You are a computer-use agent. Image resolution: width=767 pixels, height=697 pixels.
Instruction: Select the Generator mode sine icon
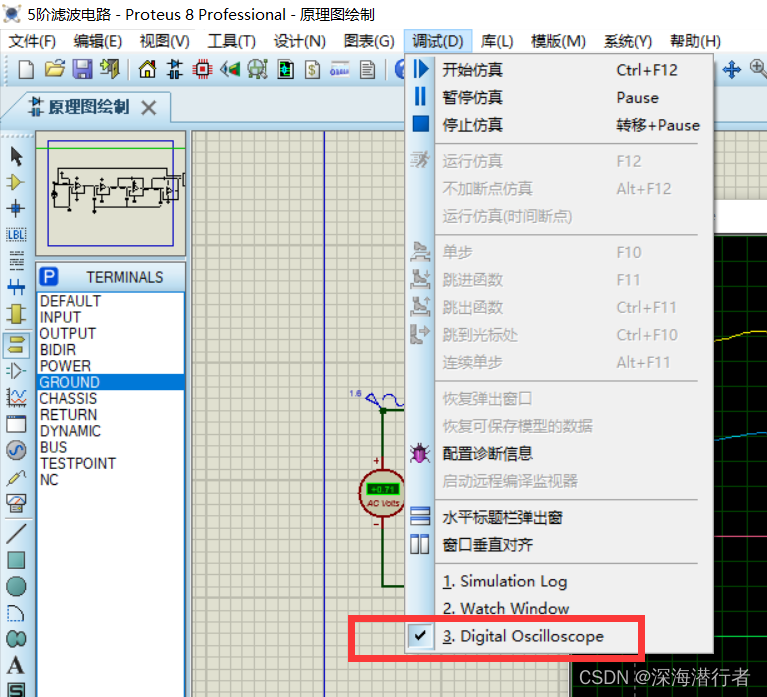[x=16, y=450]
